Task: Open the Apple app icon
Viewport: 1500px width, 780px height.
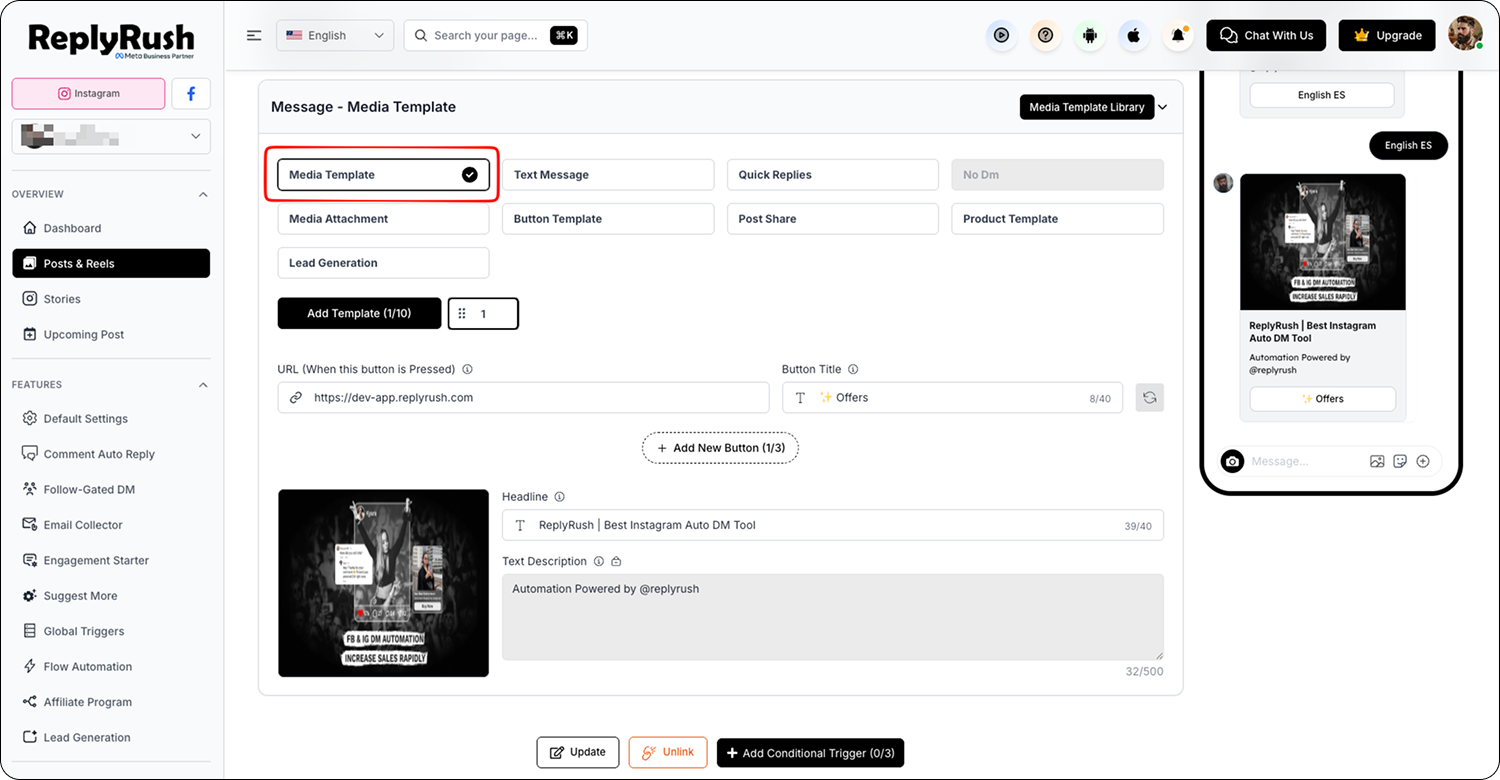Action: coord(1134,35)
